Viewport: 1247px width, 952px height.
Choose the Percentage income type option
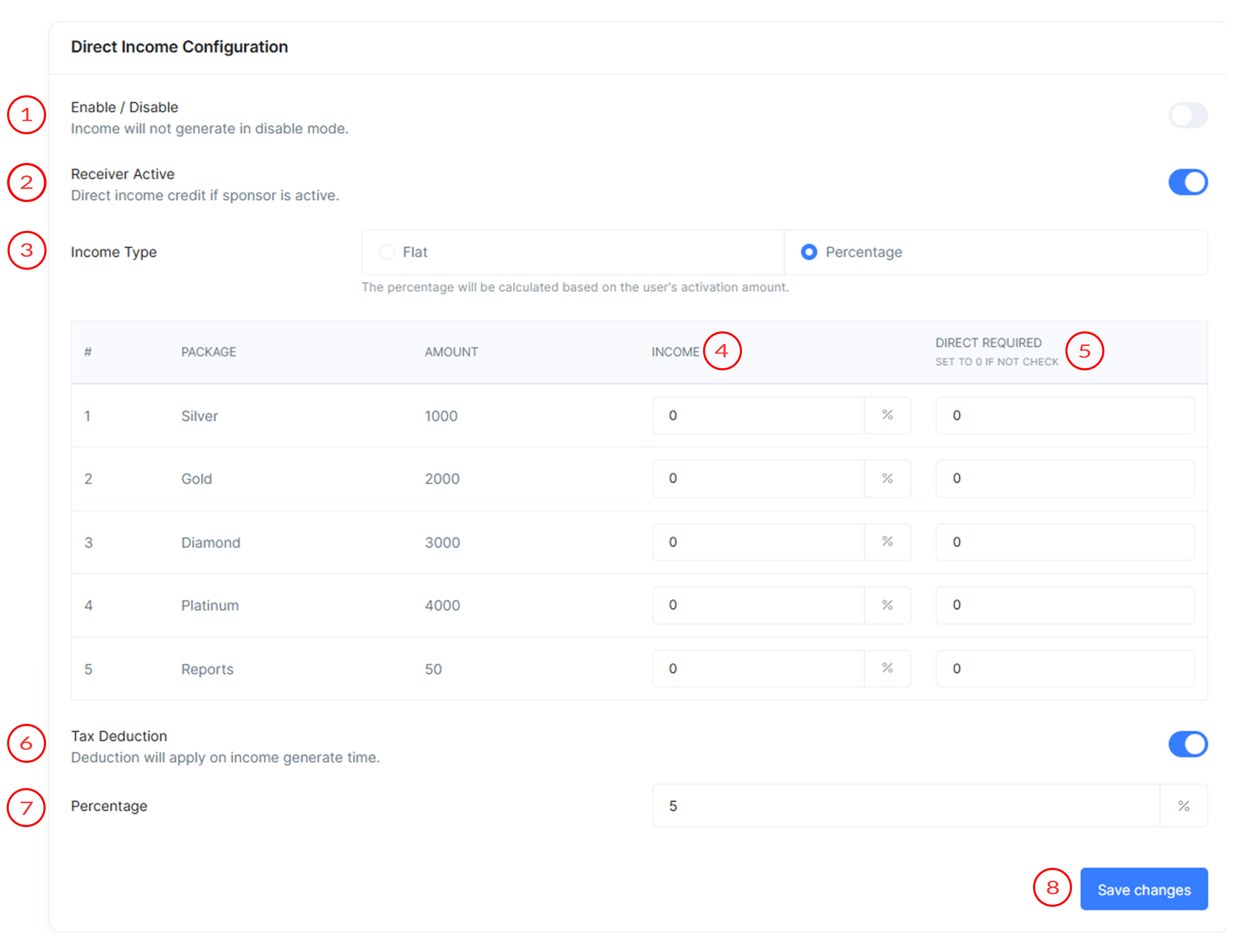(808, 252)
